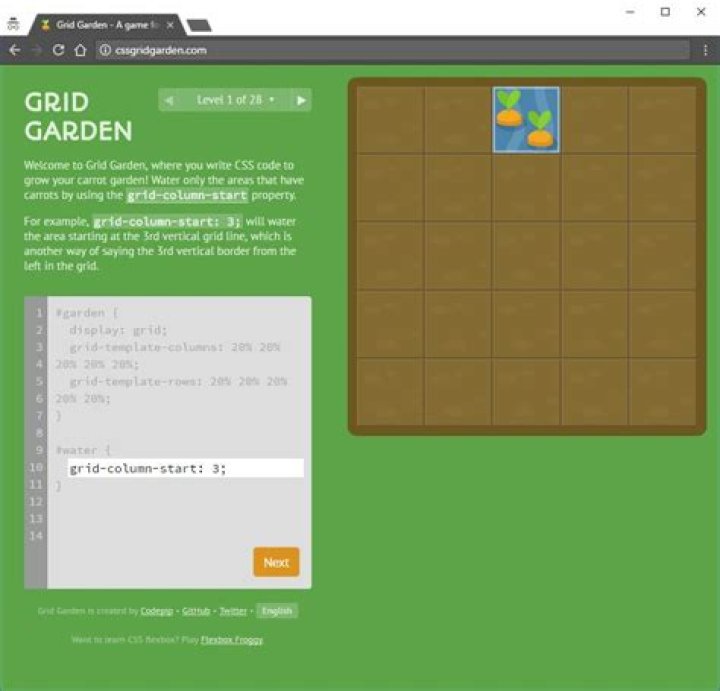
Task: Click the watered carrot plot in garden
Action: pyautogui.click(x=526, y=120)
